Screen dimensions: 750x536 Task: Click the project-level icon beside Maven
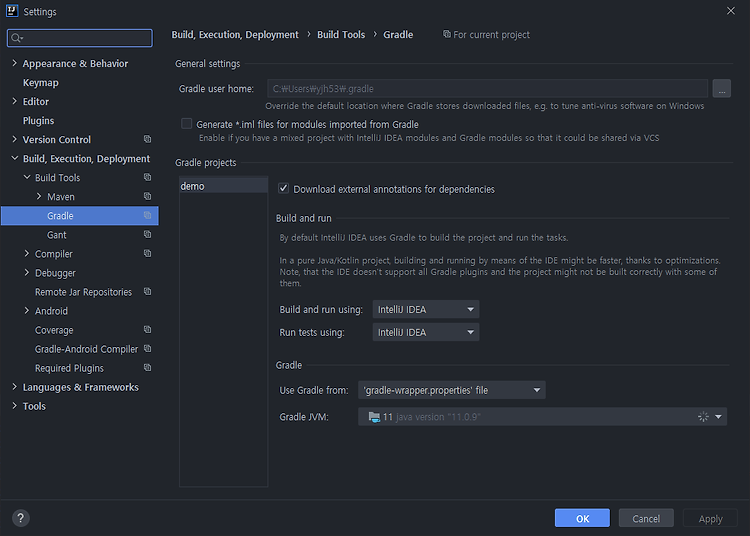click(x=147, y=196)
